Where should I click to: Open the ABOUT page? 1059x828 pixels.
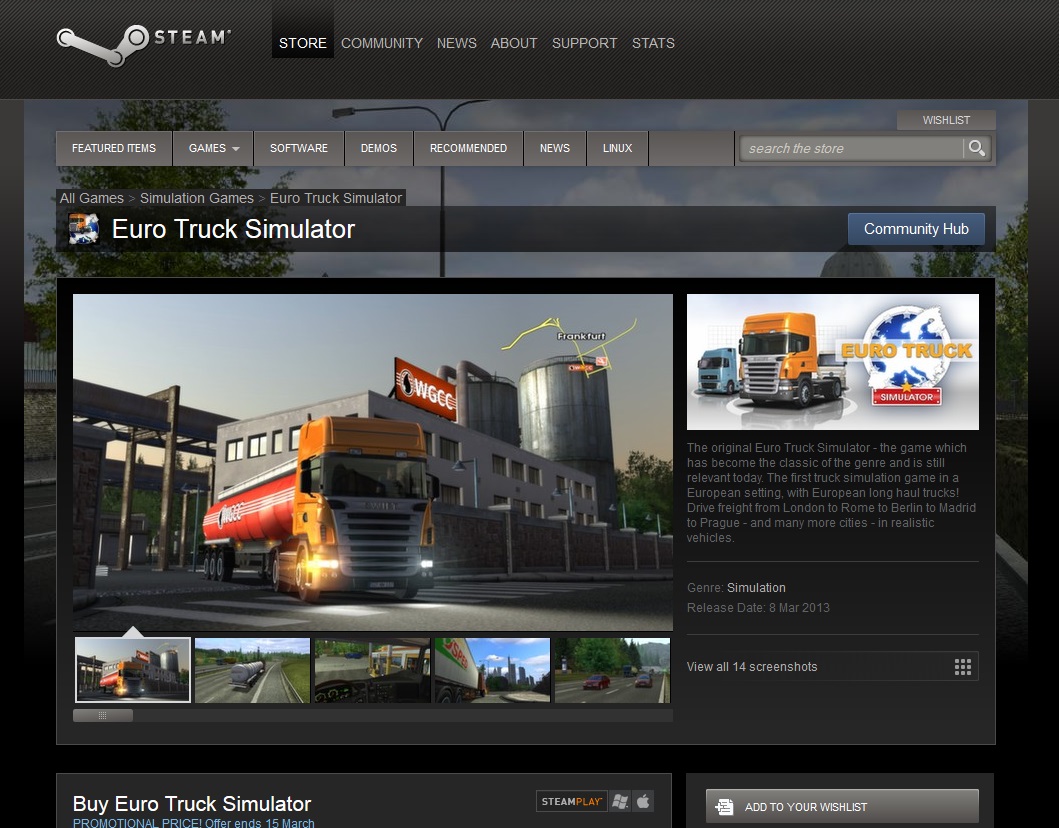coord(514,43)
